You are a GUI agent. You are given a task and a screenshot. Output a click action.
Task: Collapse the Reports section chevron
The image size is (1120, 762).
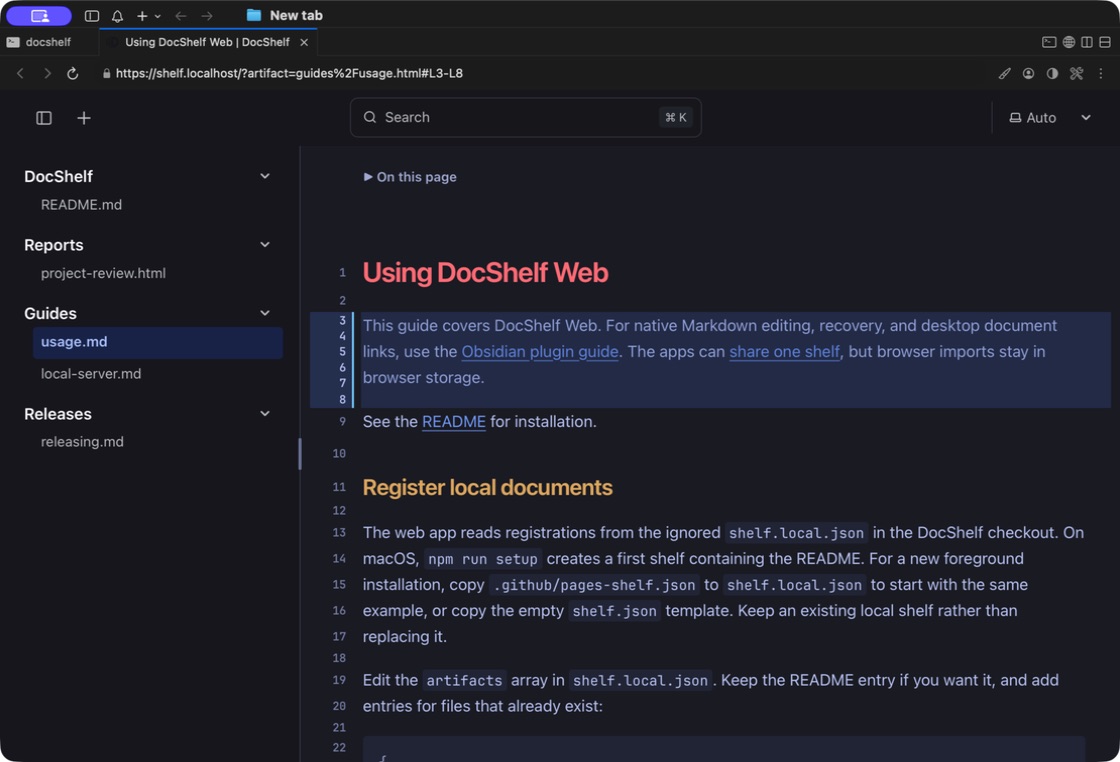coord(265,244)
